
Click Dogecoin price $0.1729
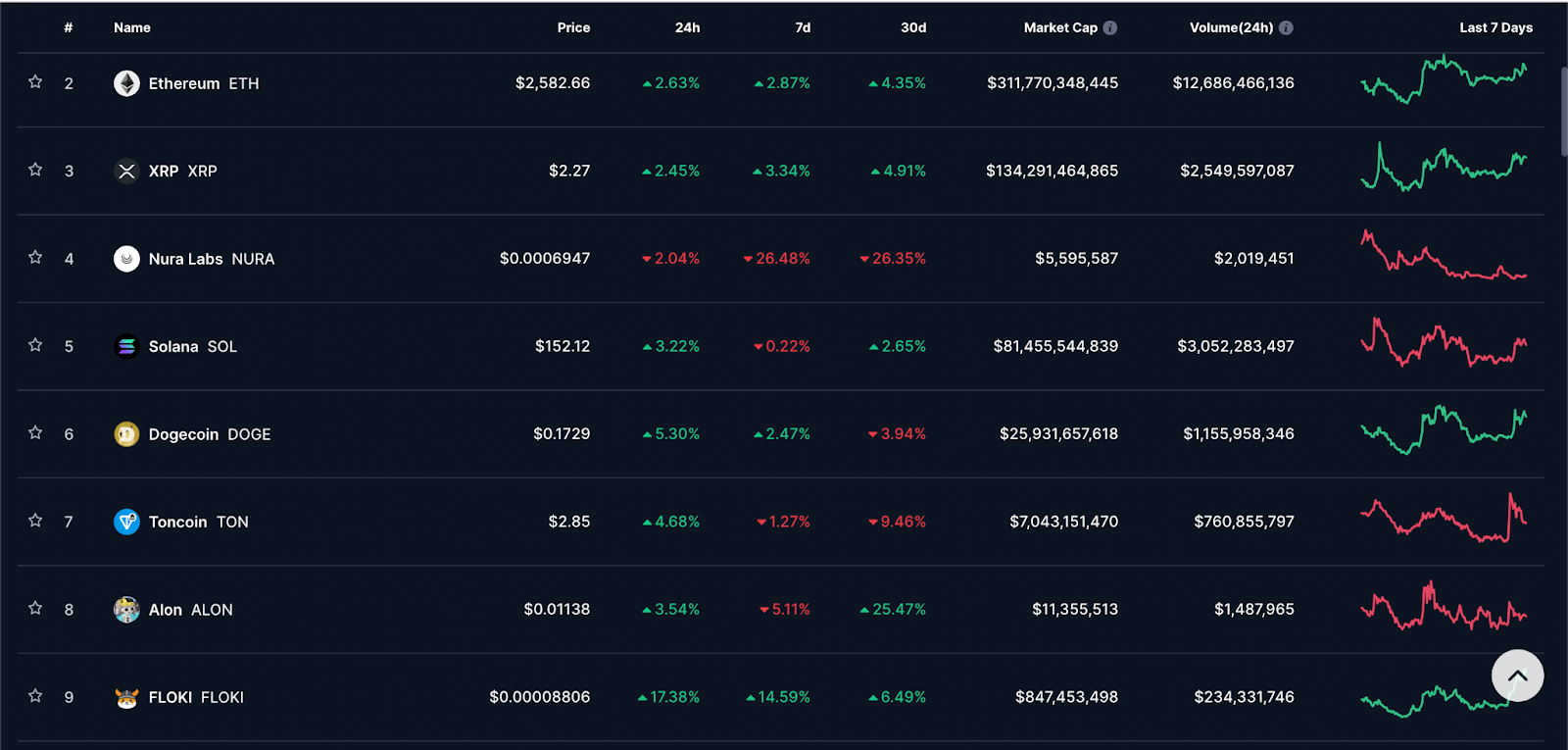click(x=562, y=433)
